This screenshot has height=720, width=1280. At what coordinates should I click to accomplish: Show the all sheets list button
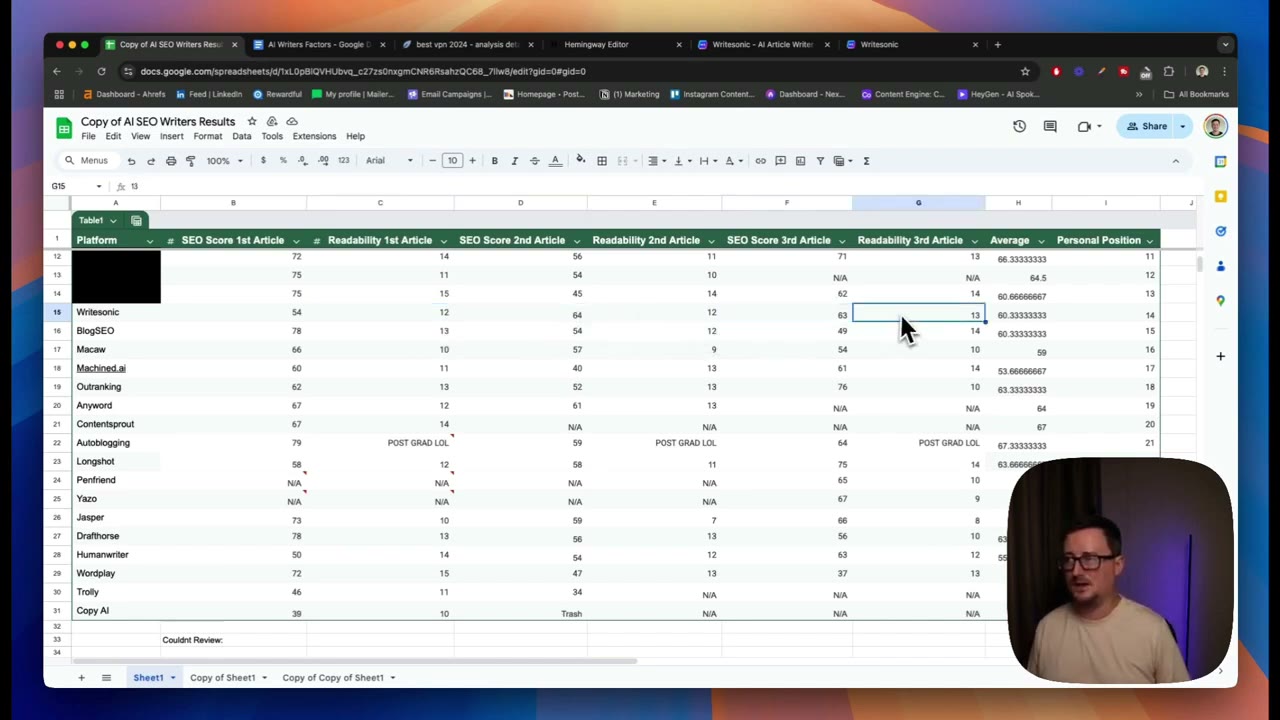pos(106,678)
